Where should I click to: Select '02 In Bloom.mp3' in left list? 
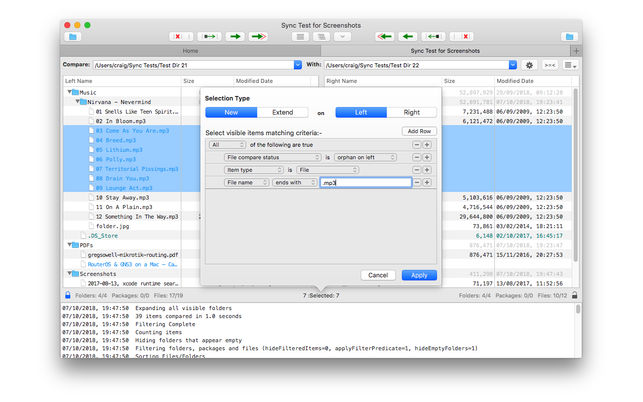pyautogui.click(x=121, y=121)
